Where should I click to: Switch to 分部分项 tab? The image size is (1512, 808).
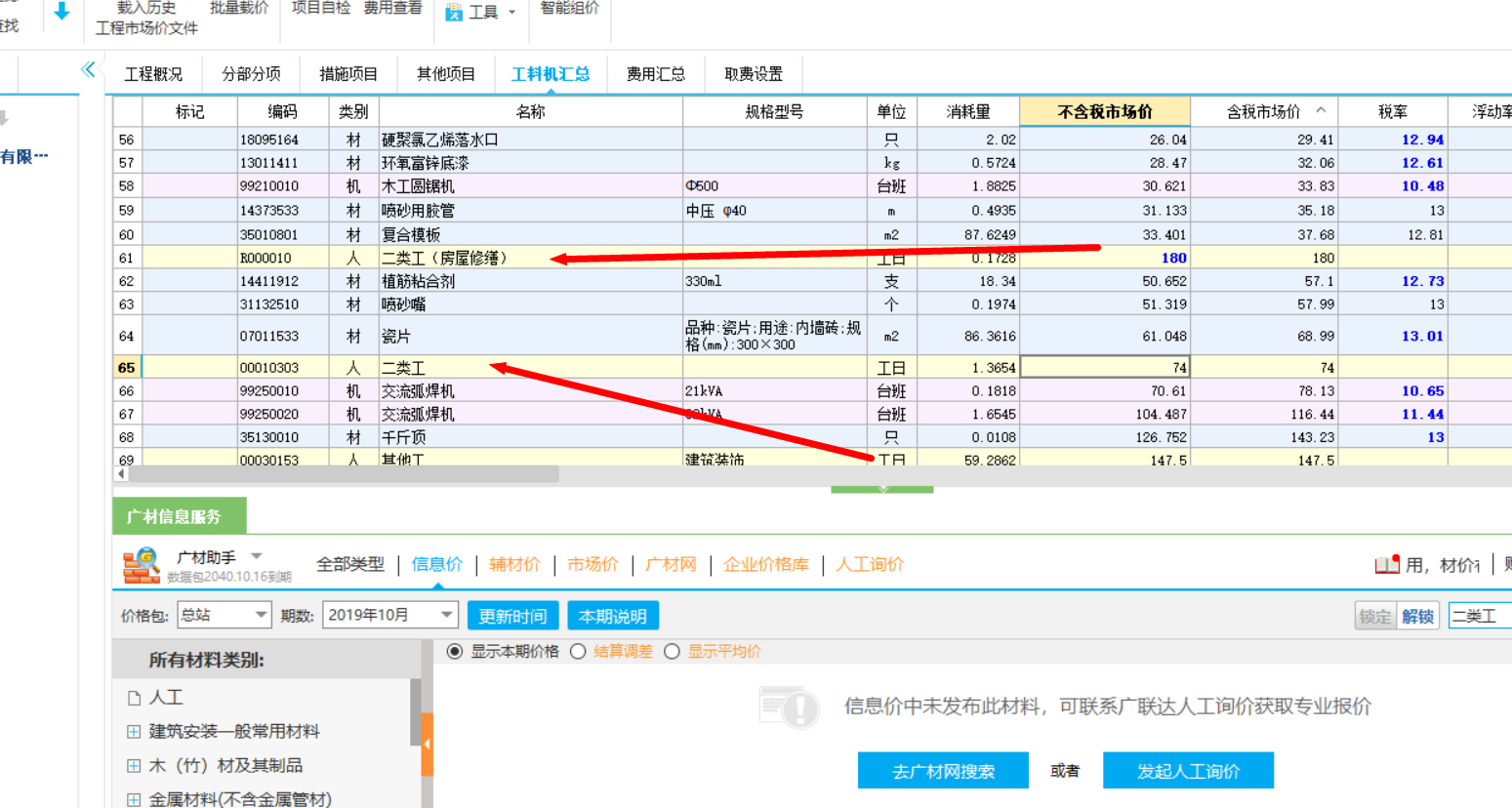[x=251, y=74]
